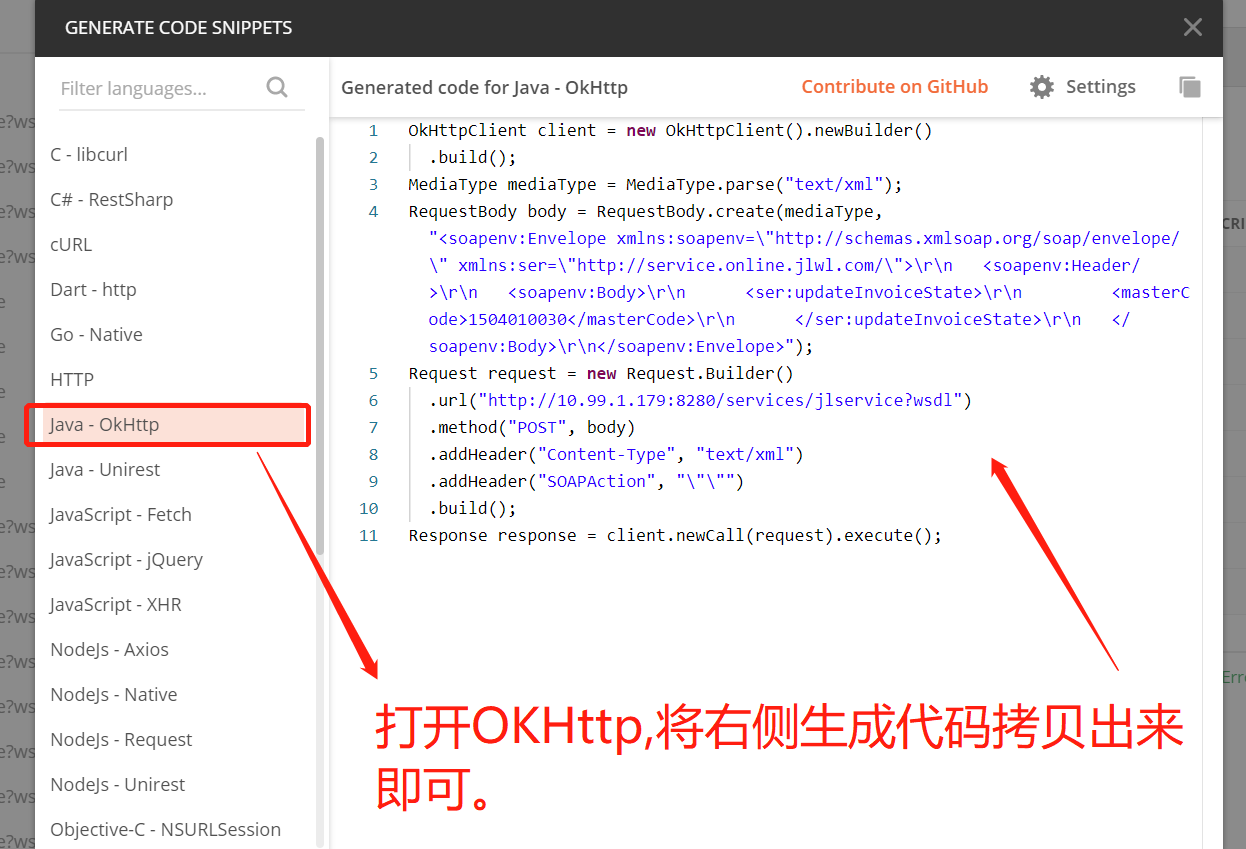Close the Generate Code Snippets dialog
1246x849 pixels.
(1192, 27)
